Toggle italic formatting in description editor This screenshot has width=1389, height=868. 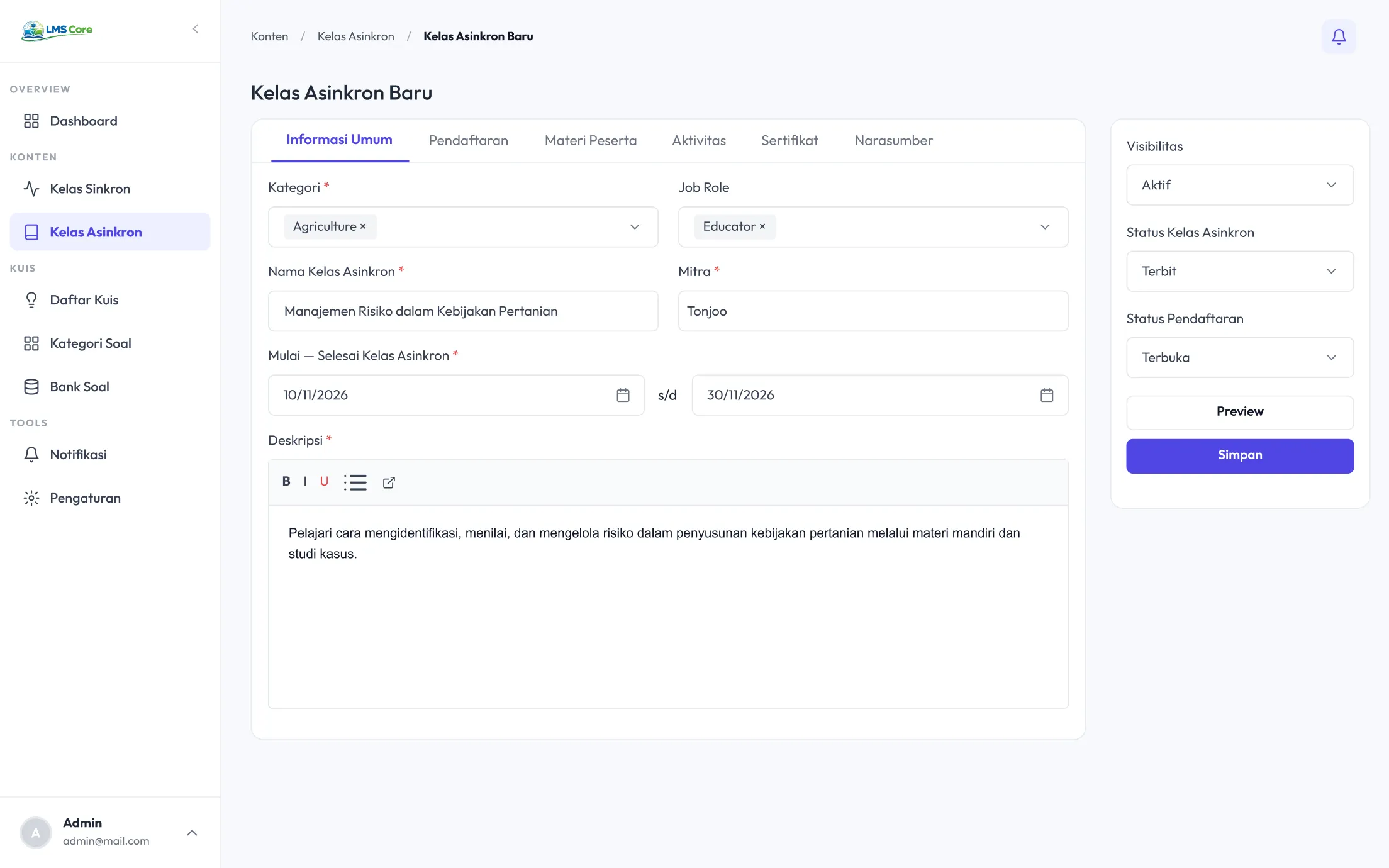pos(305,482)
